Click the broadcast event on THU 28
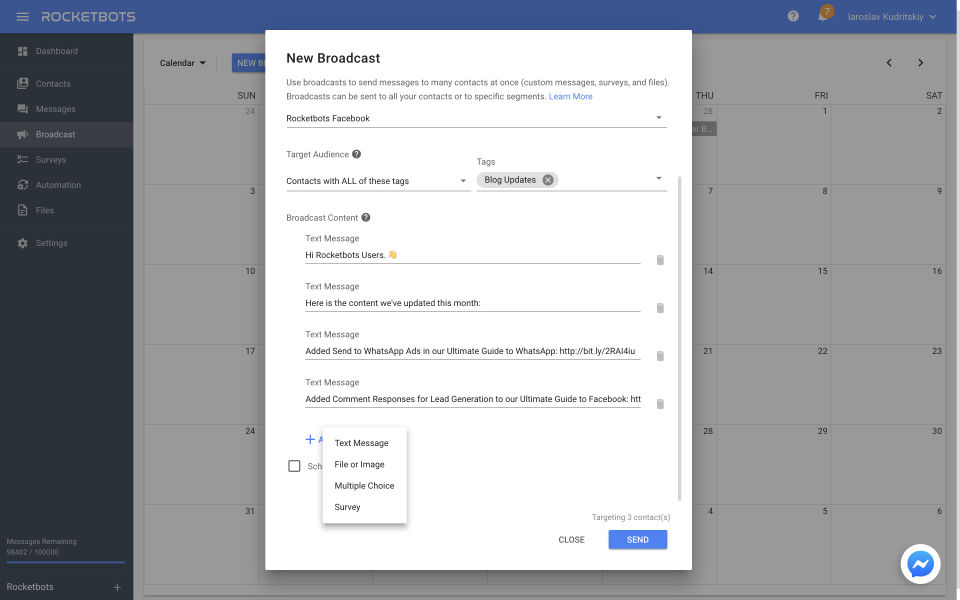Image resolution: width=960 pixels, height=600 pixels. click(704, 129)
